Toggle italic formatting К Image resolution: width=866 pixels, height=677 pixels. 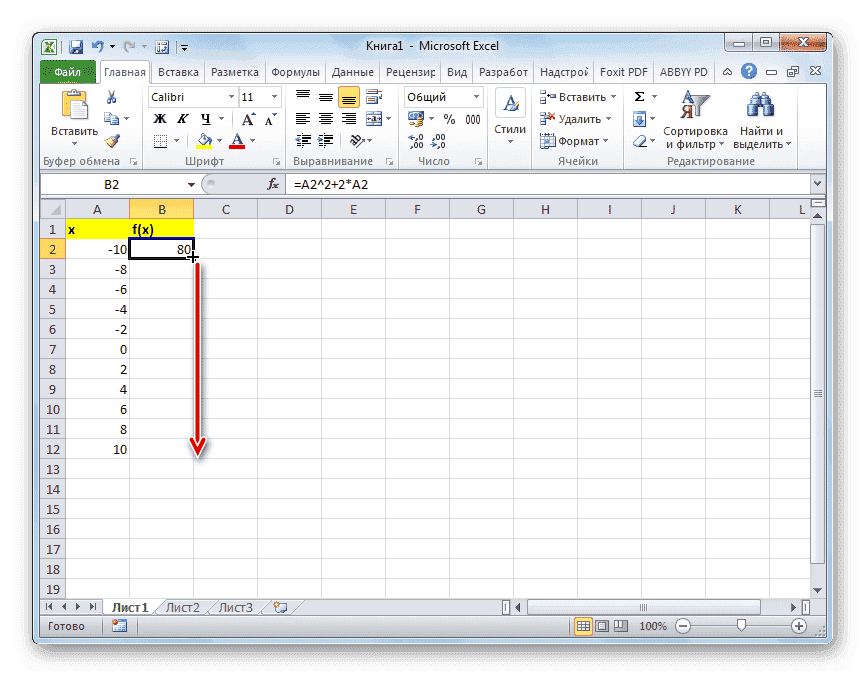(x=180, y=119)
